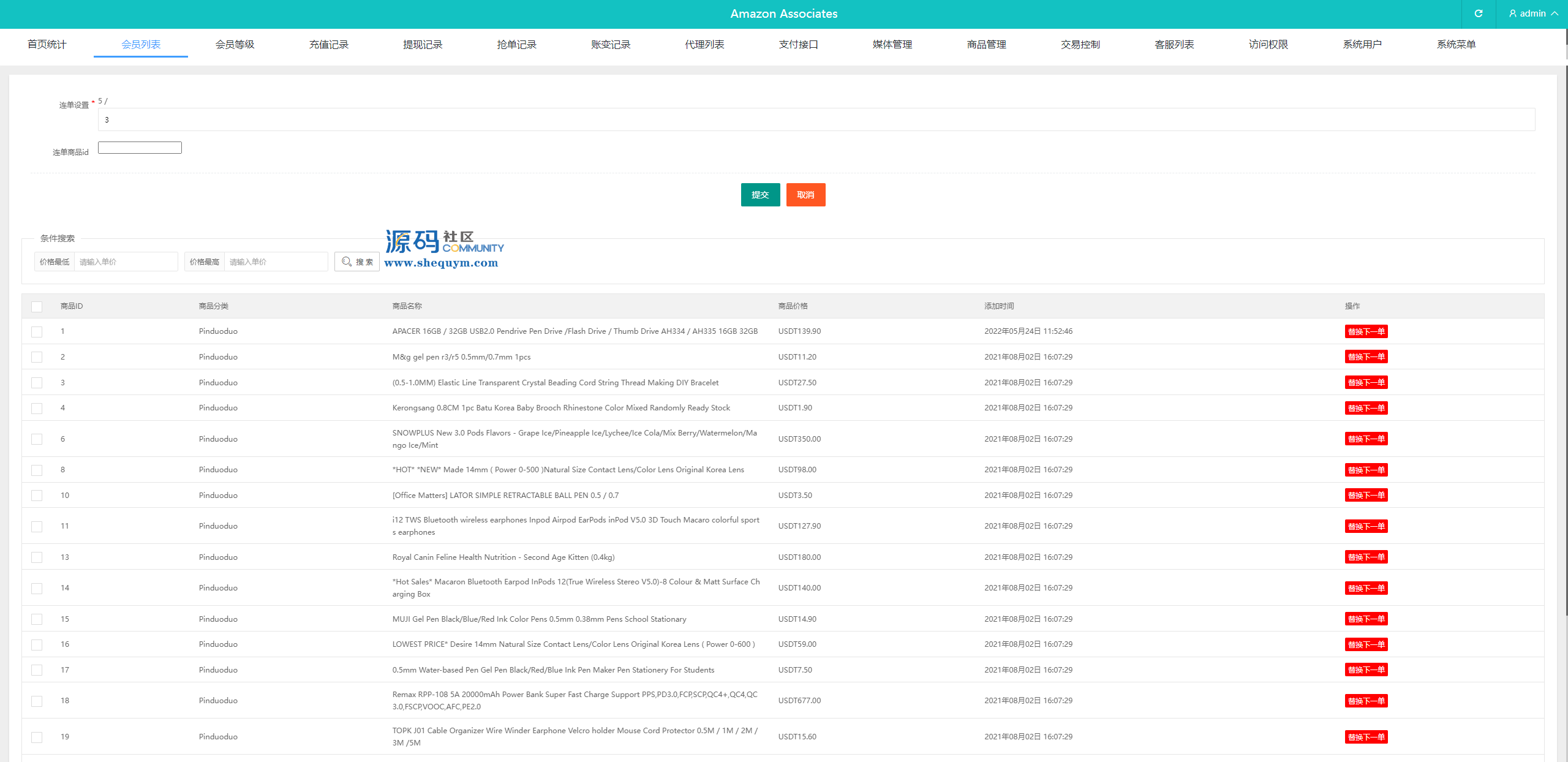Viewport: 1568px width, 762px height.
Task: Click 替换下一单 for Royal Canin Kitten row
Action: [x=1366, y=557]
